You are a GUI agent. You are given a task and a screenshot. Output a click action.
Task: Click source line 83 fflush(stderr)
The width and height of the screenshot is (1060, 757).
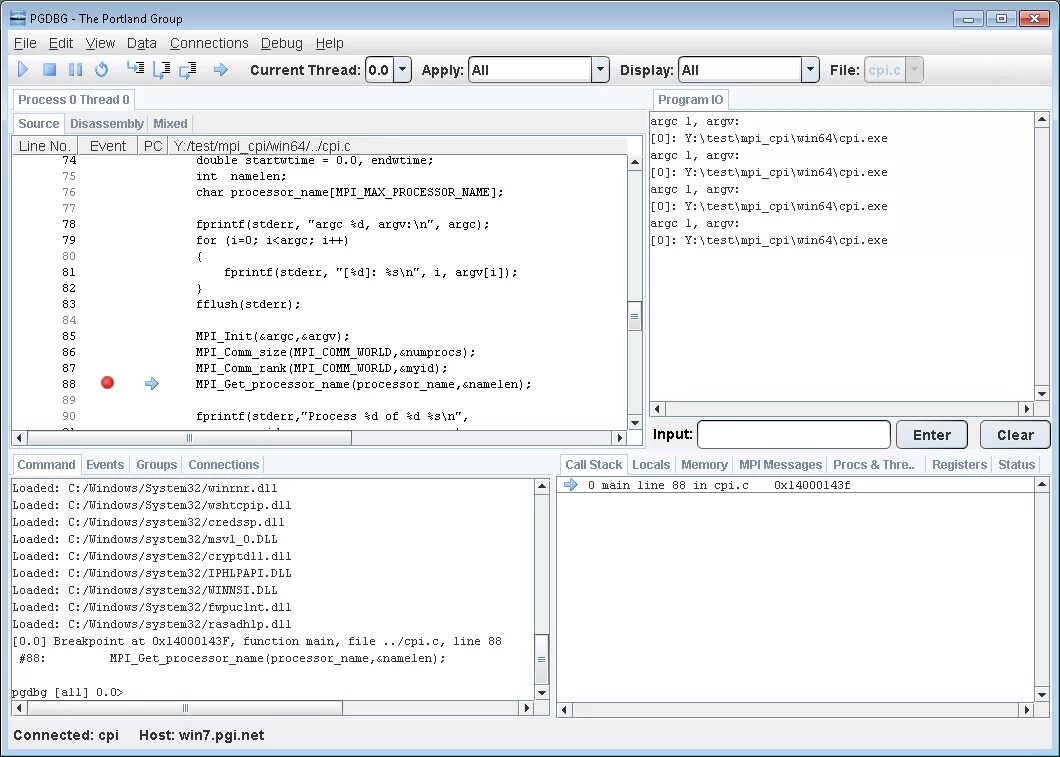248,304
